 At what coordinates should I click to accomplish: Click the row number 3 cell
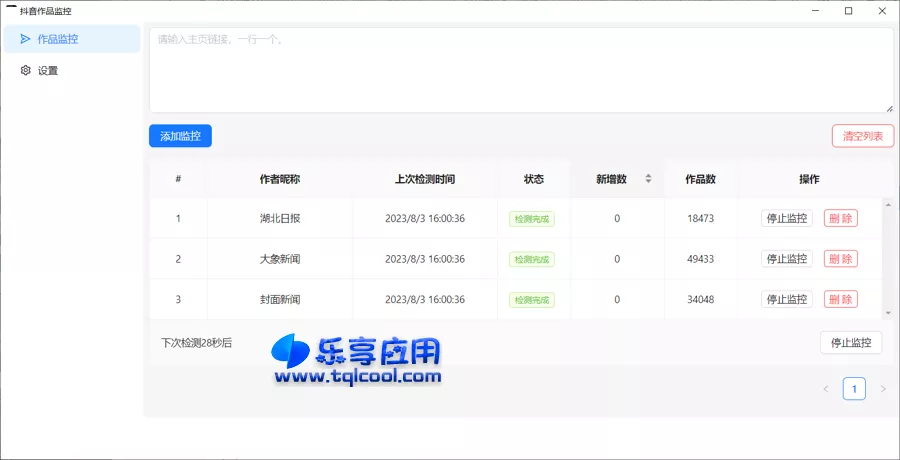[178, 299]
